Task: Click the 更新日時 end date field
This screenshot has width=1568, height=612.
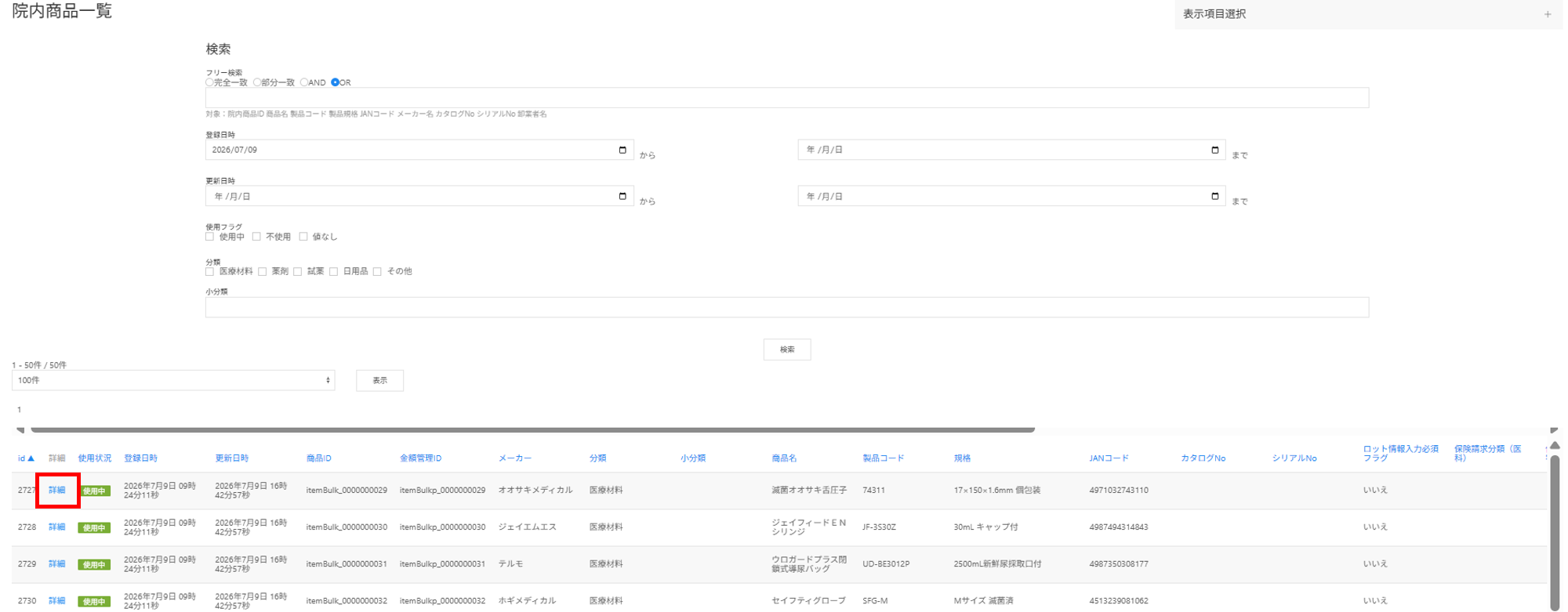Action: 1011,196
